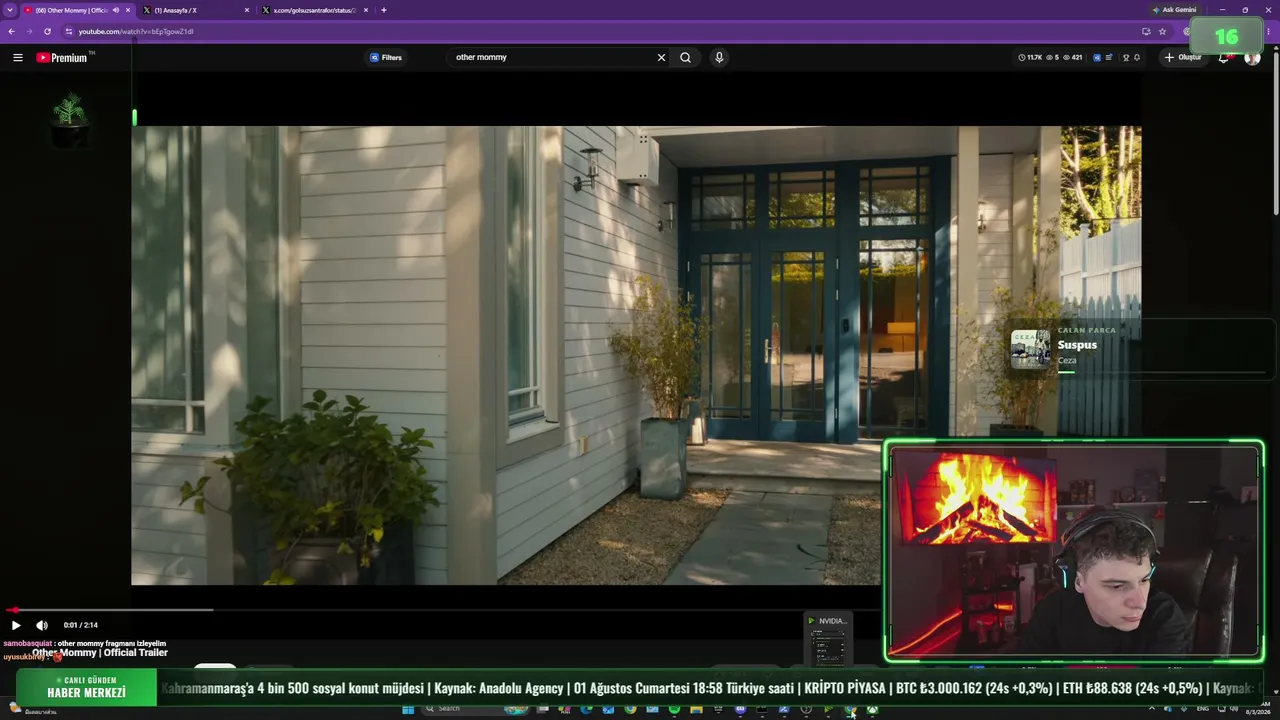Open the account avatar menu
Viewport: 1280px width, 720px height.
tap(1252, 58)
